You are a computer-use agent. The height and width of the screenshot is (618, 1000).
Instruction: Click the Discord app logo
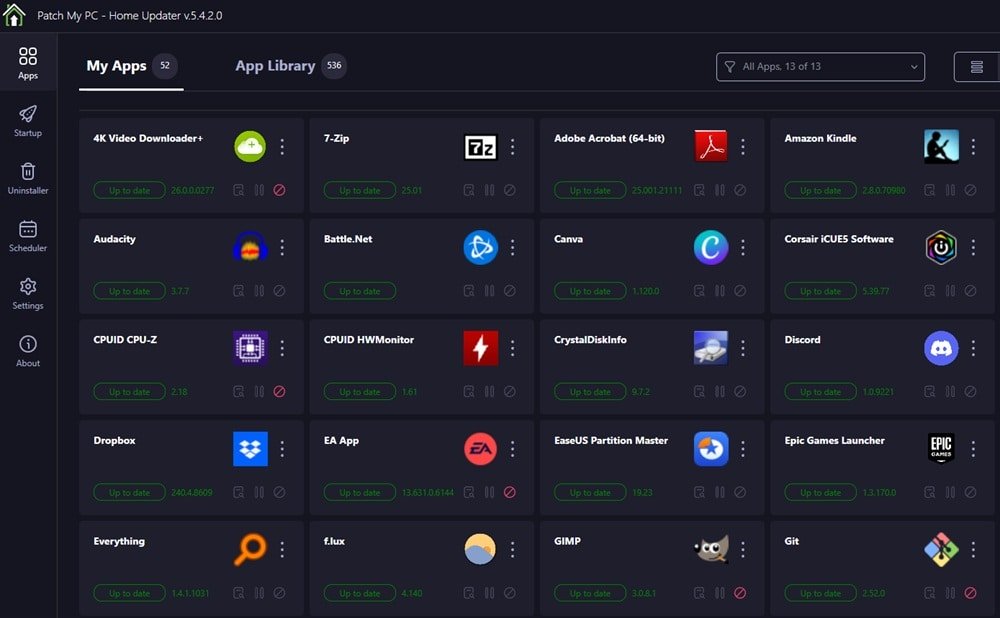click(941, 347)
